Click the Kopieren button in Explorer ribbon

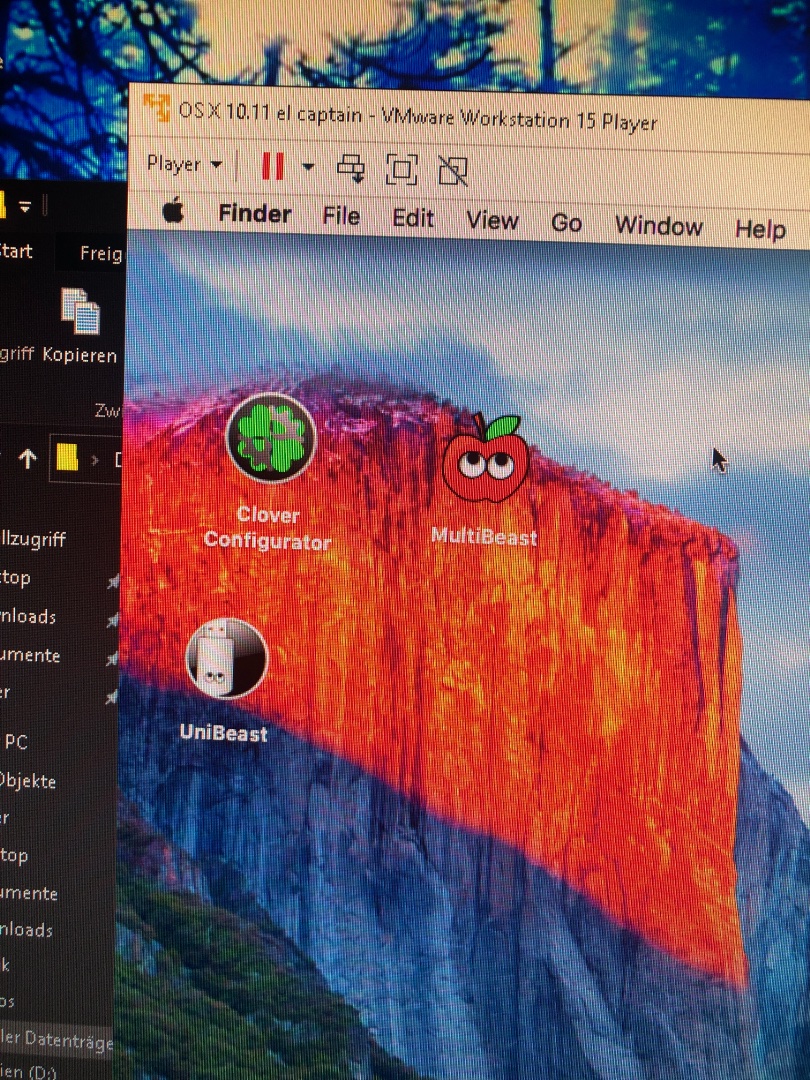click(80, 326)
